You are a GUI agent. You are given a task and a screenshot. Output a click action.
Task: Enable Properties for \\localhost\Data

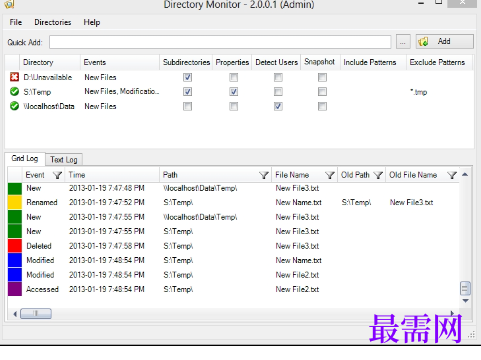pyautogui.click(x=234, y=106)
